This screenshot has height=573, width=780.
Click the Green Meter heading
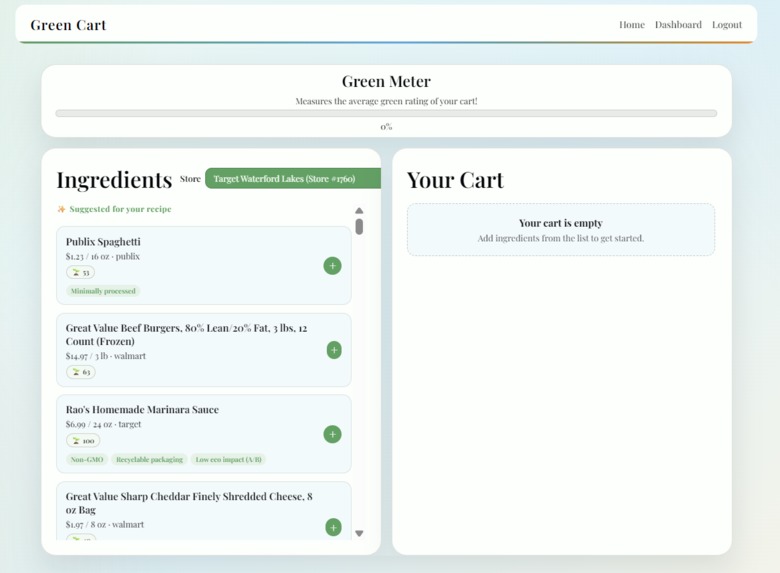pyautogui.click(x=386, y=82)
